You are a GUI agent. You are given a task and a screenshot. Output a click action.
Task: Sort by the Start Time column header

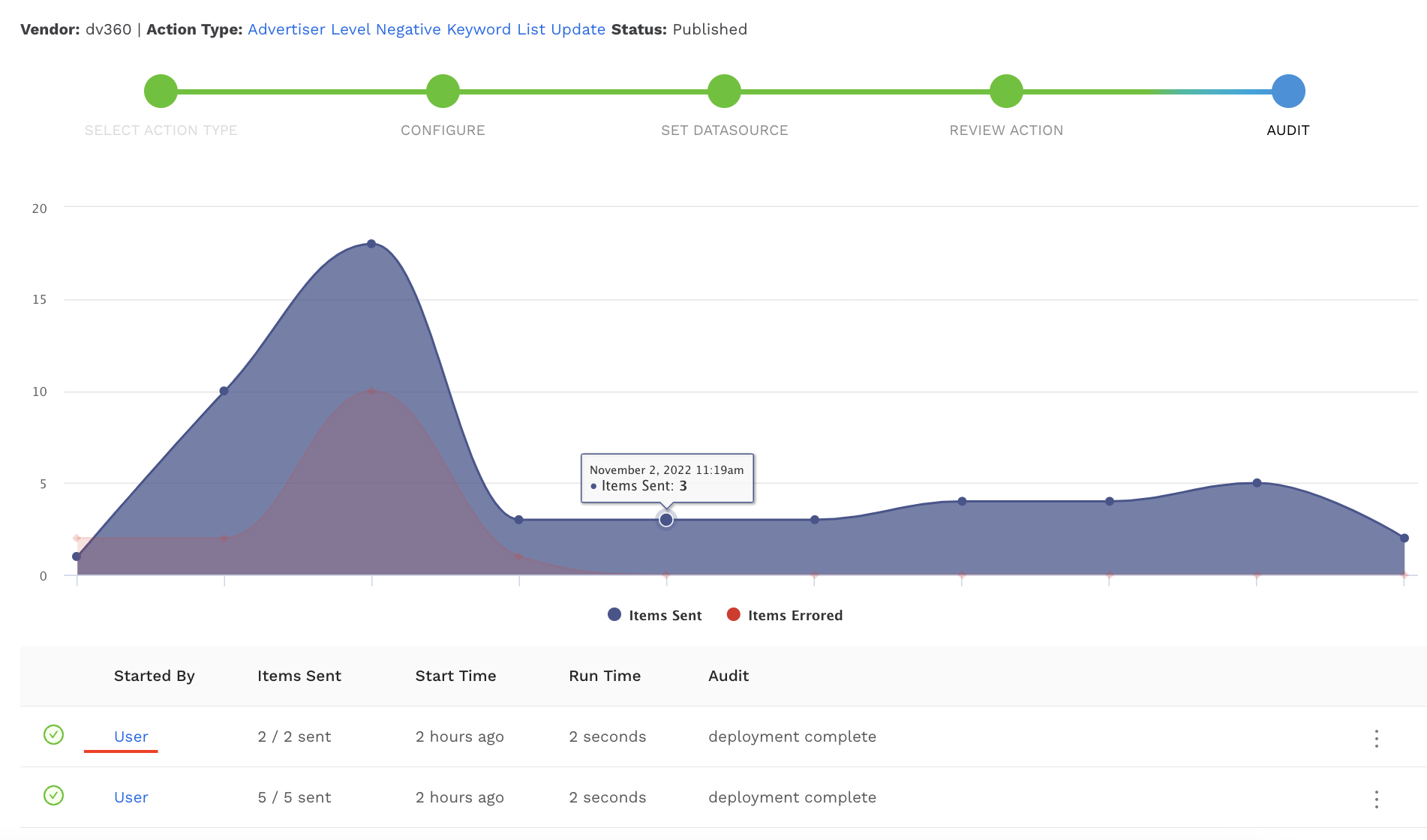[455, 676]
